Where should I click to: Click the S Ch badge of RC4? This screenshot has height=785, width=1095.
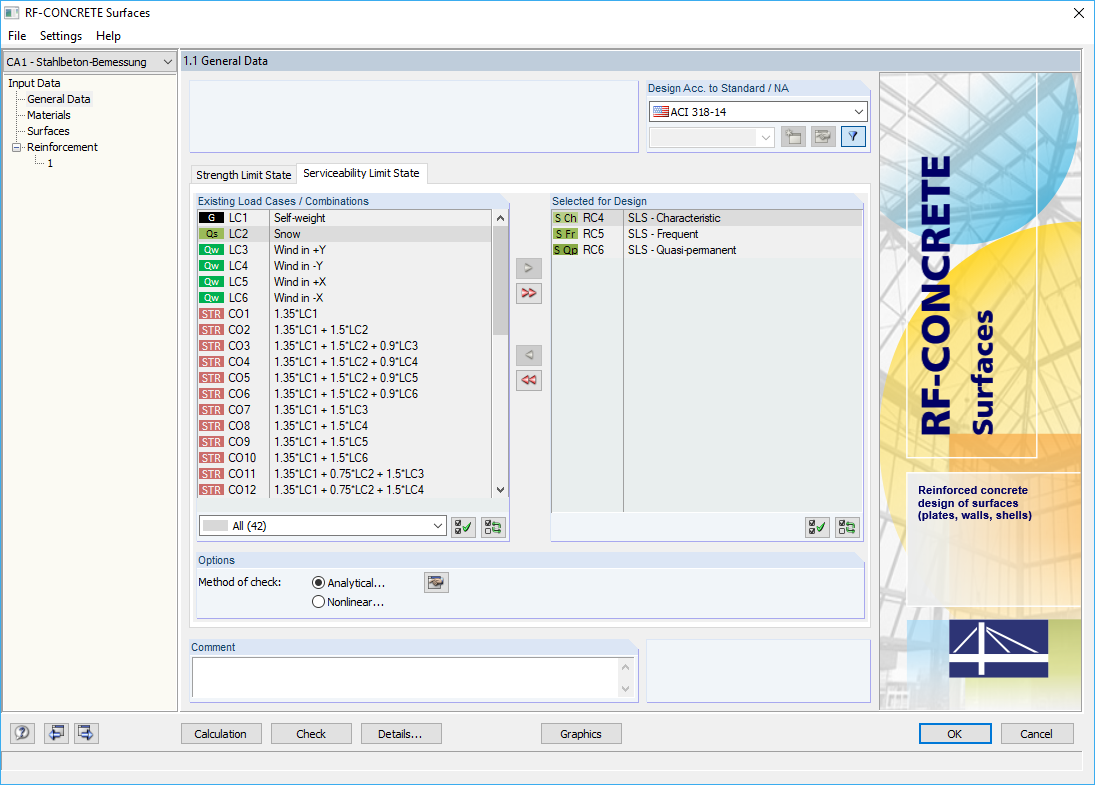(x=566, y=218)
